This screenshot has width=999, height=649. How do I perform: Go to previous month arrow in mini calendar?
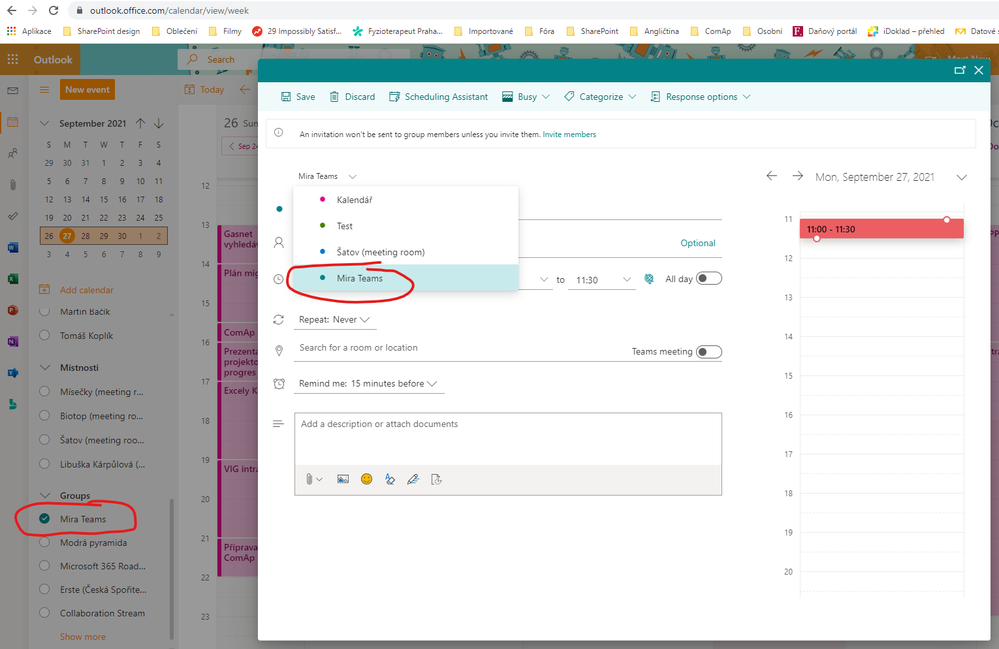point(140,123)
